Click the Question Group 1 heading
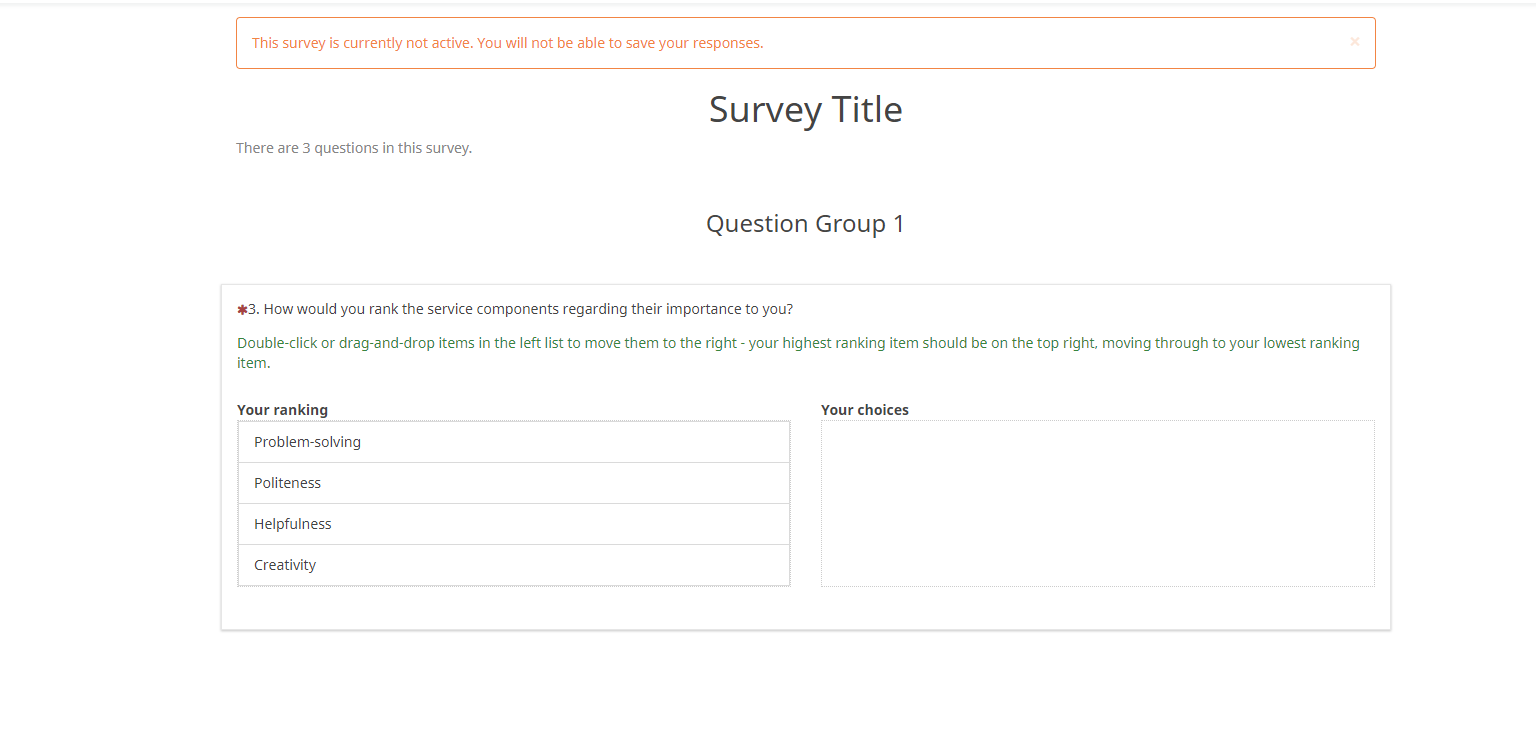1536x737 pixels. 805,224
